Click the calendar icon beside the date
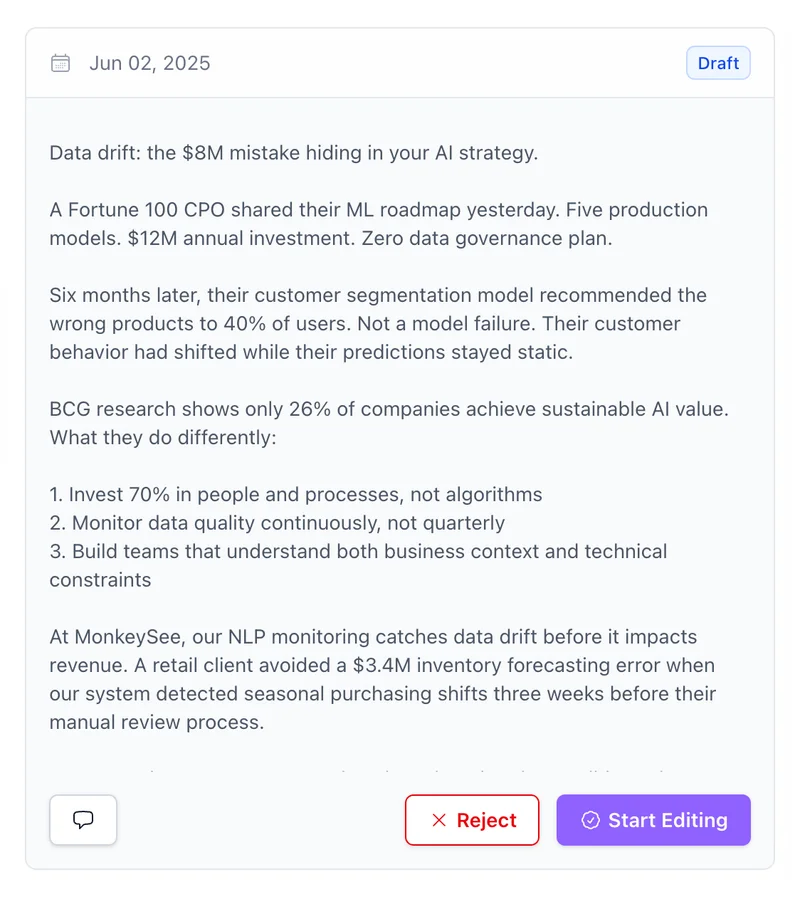The height and width of the screenshot is (897, 800). [60, 63]
